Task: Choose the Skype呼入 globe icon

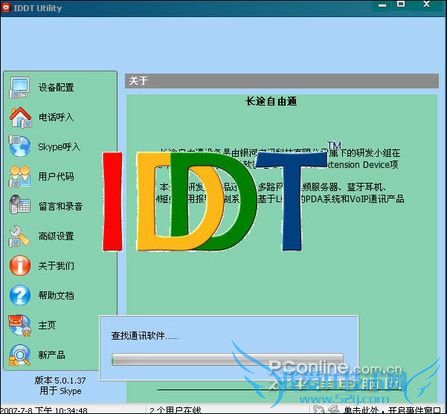Action: [x=20, y=146]
